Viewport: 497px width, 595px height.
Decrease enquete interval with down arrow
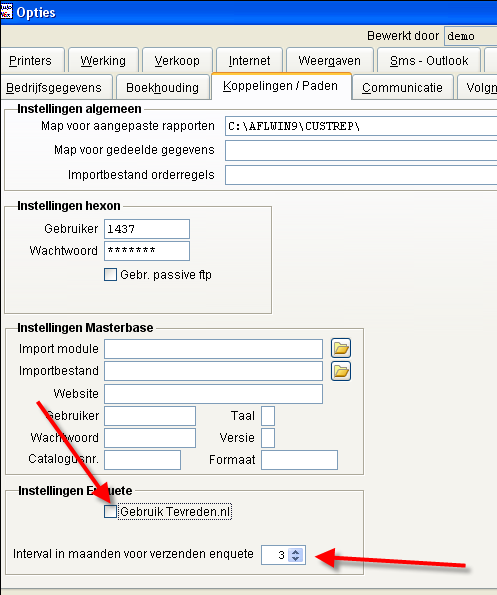click(296, 559)
